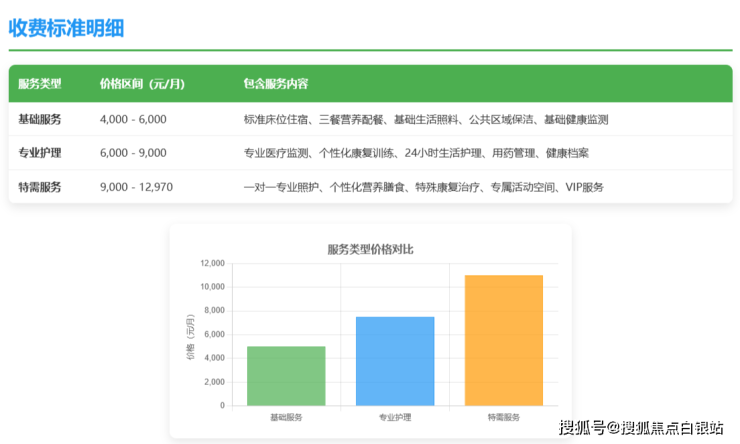Click the 4,000 - 6,000 price cell
This screenshot has width=740, height=444.
coord(133,119)
